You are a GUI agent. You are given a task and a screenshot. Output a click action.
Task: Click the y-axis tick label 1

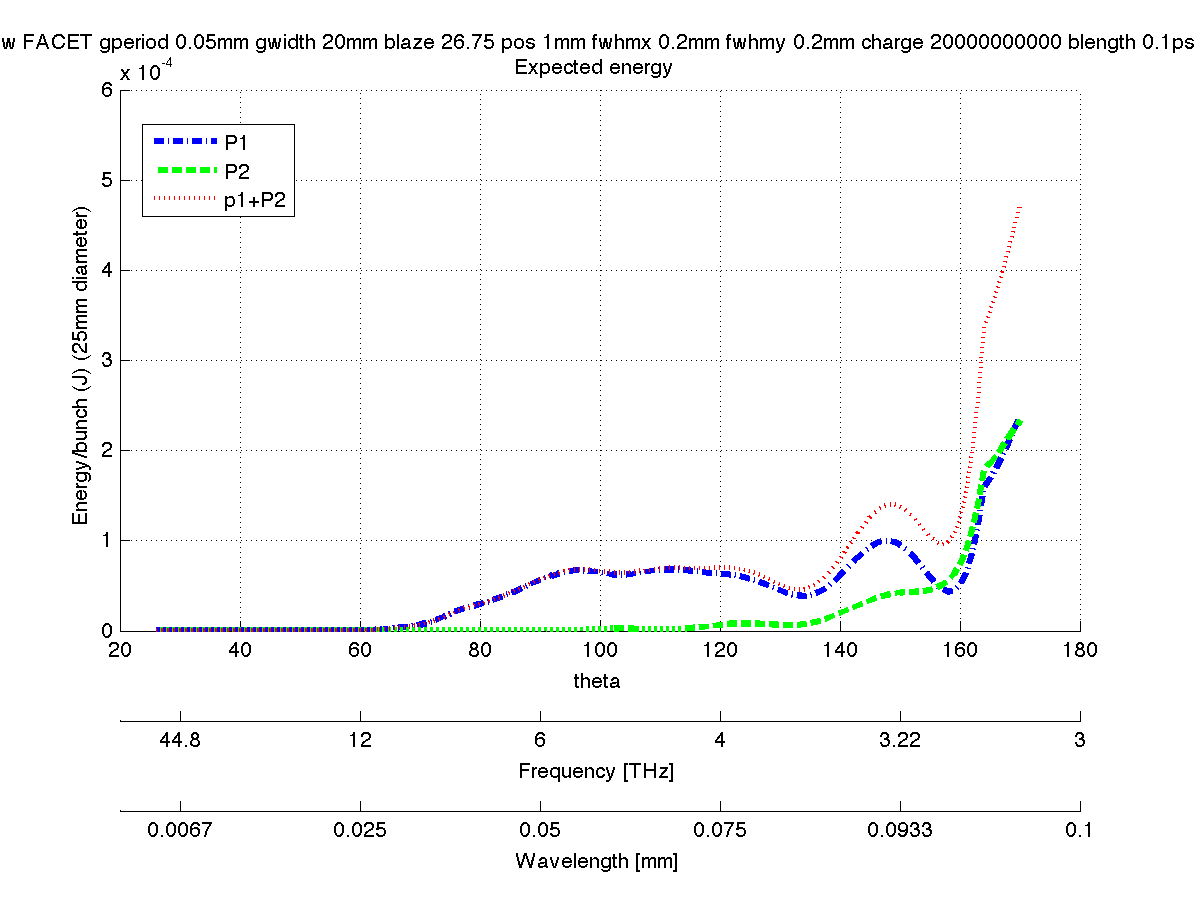(106, 541)
